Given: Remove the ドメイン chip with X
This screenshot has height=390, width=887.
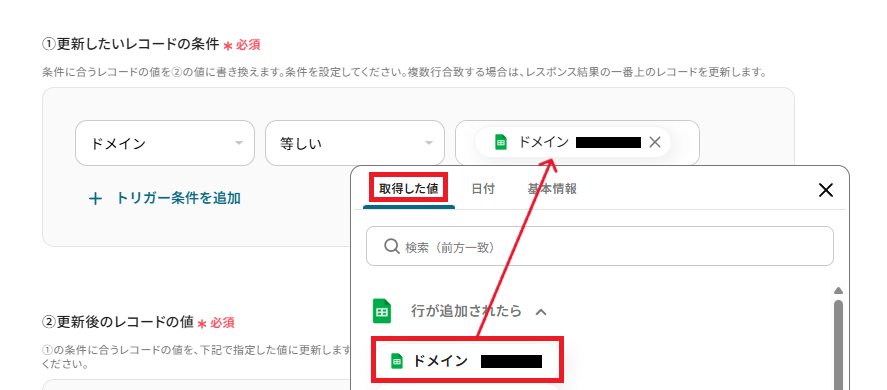Looking at the screenshot, I should pyautogui.click(x=655, y=143).
